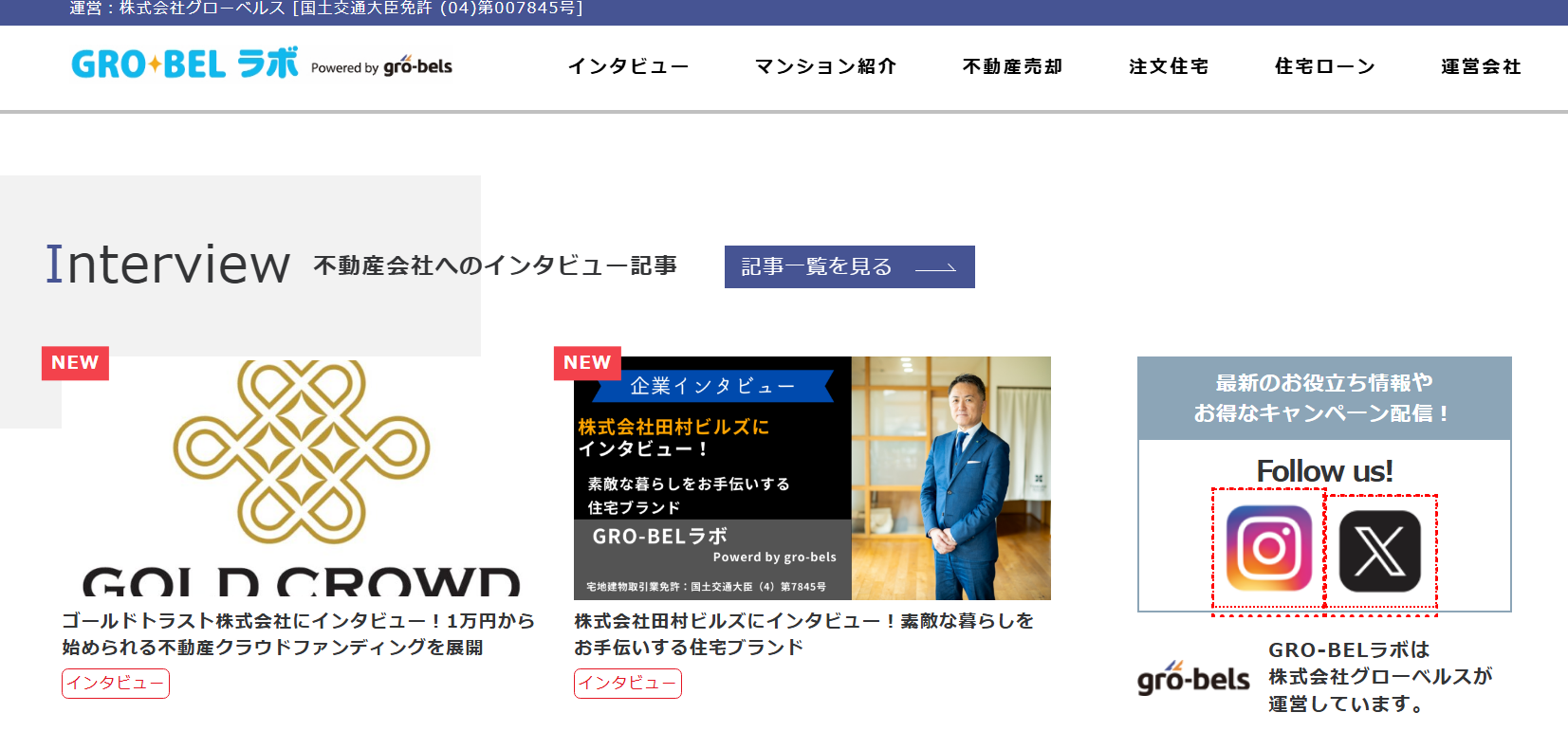The image size is (1568, 731).
Task: Click the GRO-BEL ラボ header logo
Action: (x=185, y=64)
